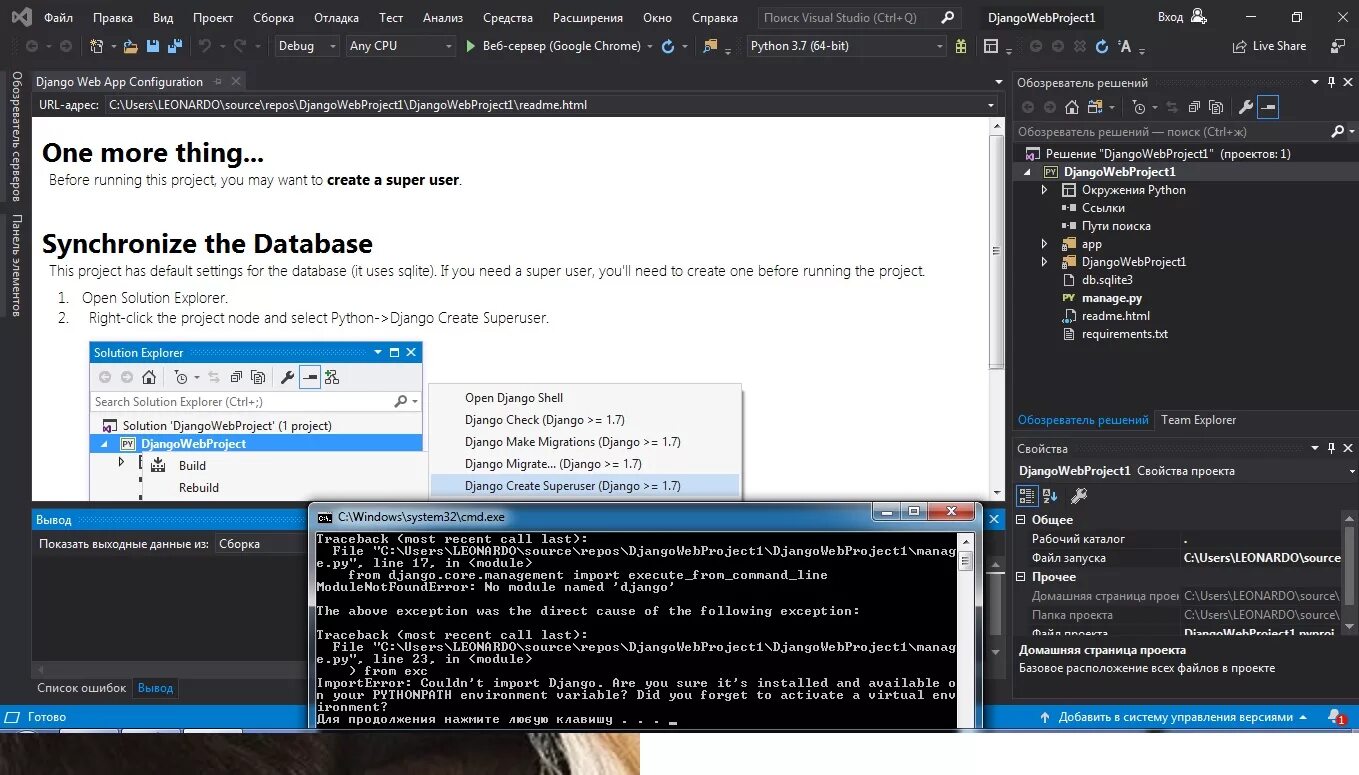Expand the app folder node
Viewport: 1359px width, 775px height.
coord(1045,244)
